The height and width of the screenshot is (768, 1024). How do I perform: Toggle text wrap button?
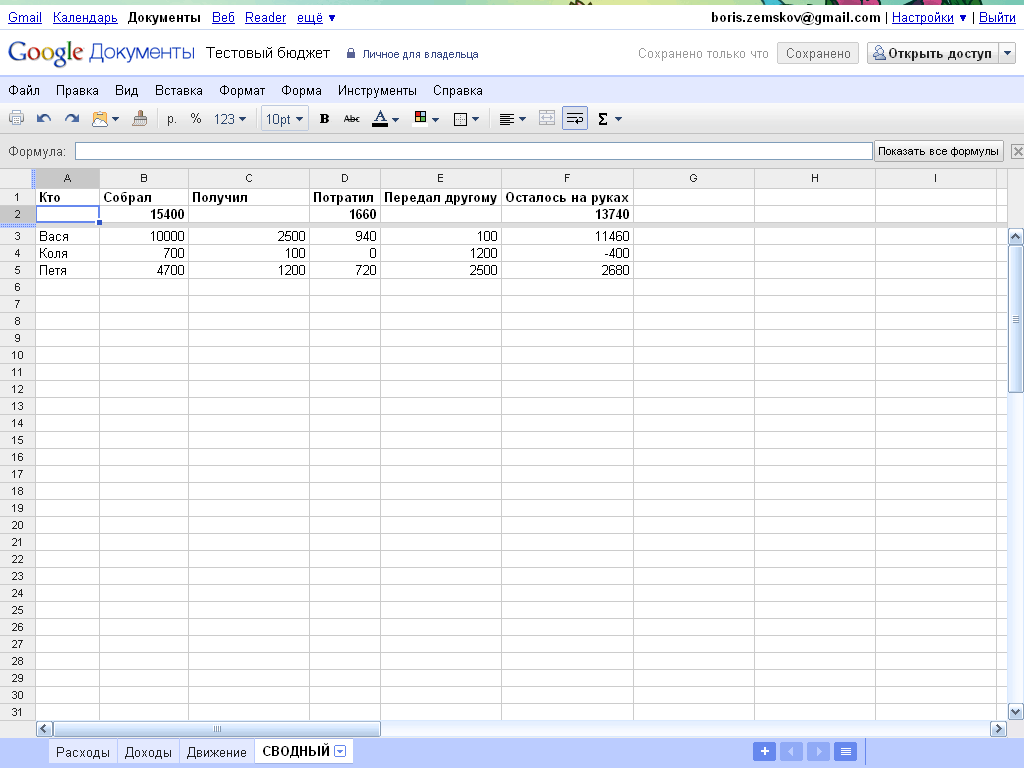(x=574, y=119)
